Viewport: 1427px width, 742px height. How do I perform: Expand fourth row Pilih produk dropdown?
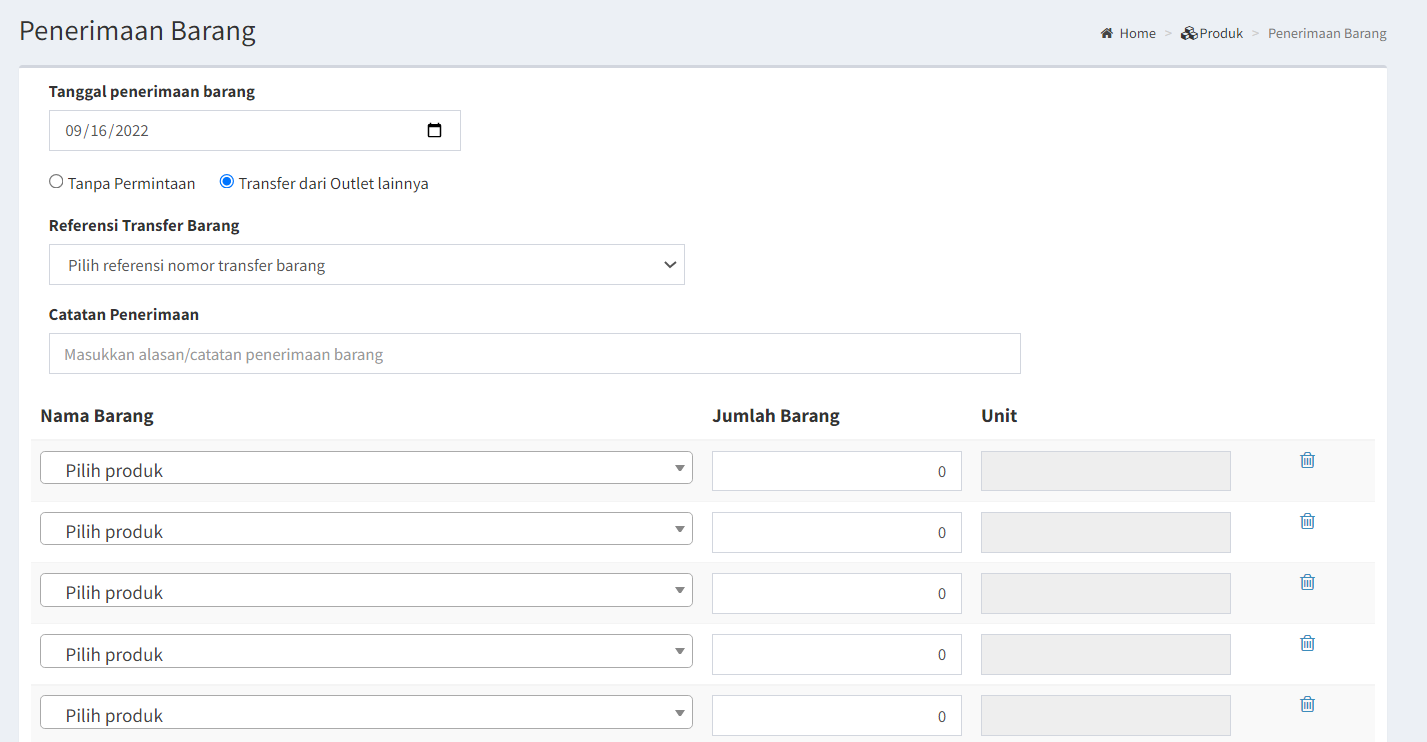coord(366,651)
